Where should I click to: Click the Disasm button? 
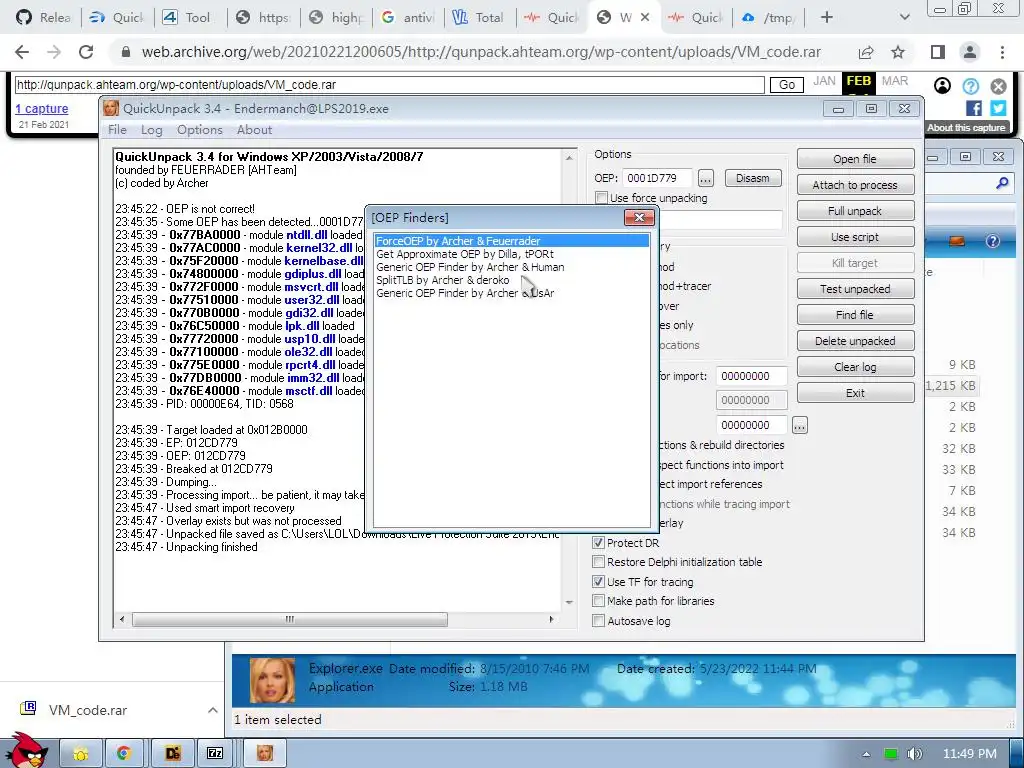752,178
